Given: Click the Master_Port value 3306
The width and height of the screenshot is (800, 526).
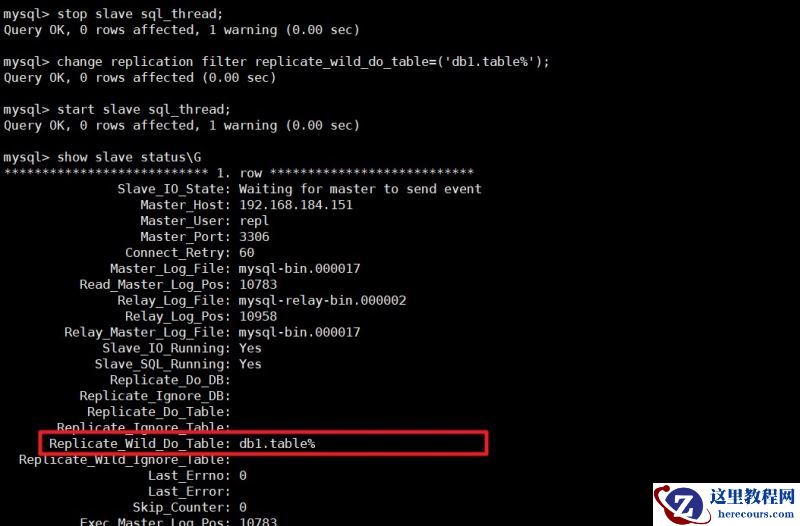Looking at the screenshot, I should (254, 237).
